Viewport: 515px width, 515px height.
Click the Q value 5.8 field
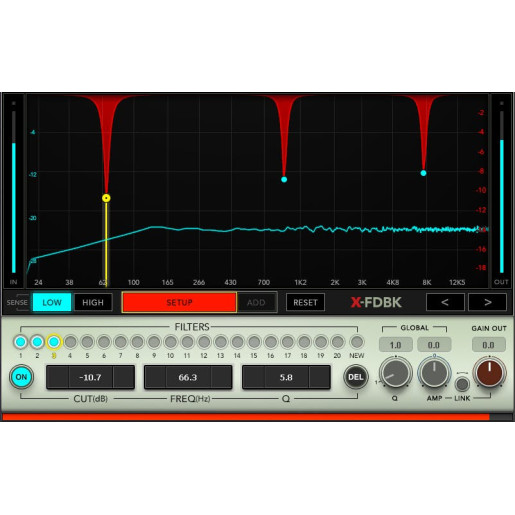(x=287, y=377)
